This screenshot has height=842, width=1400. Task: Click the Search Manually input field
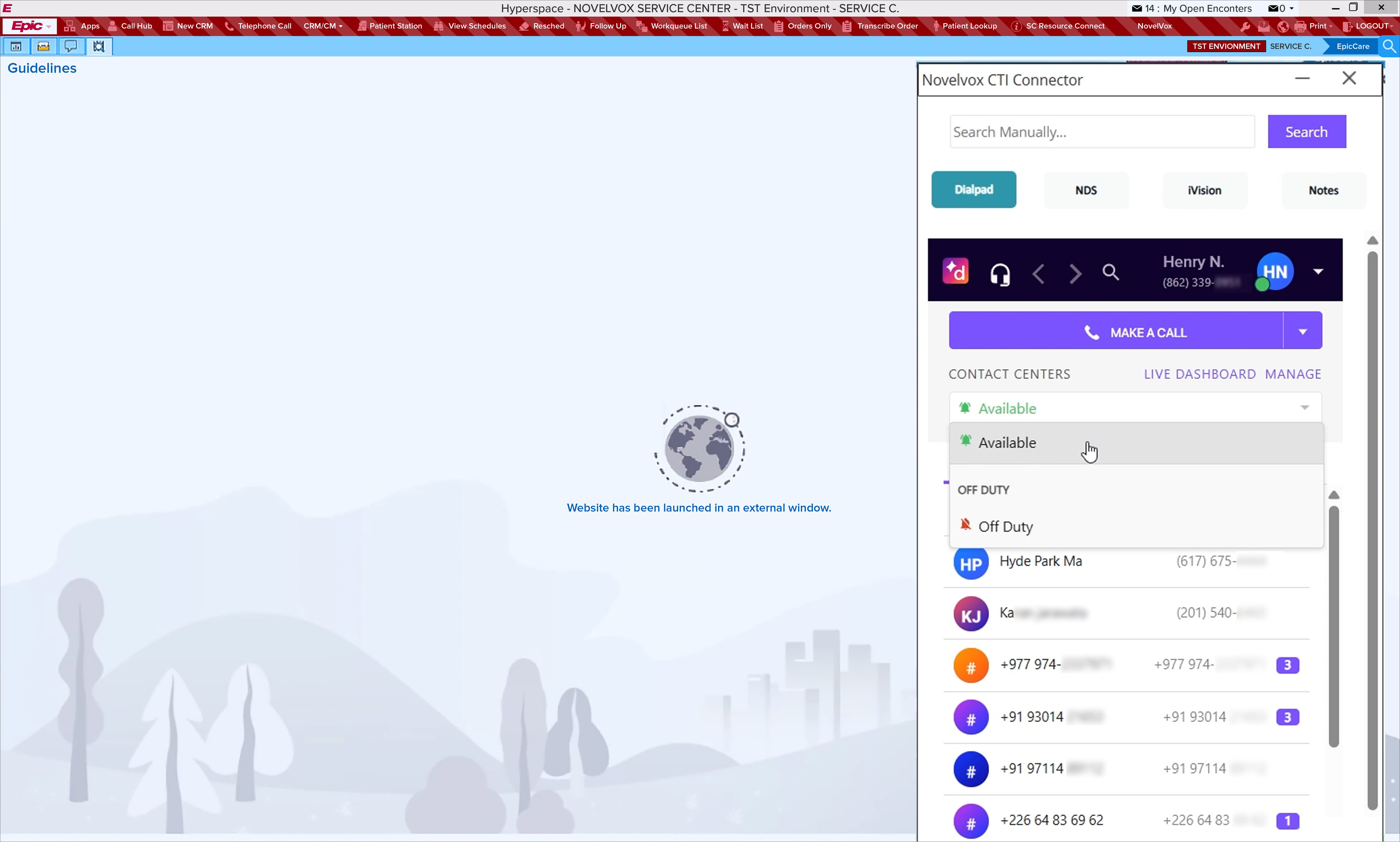[1102, 132]
